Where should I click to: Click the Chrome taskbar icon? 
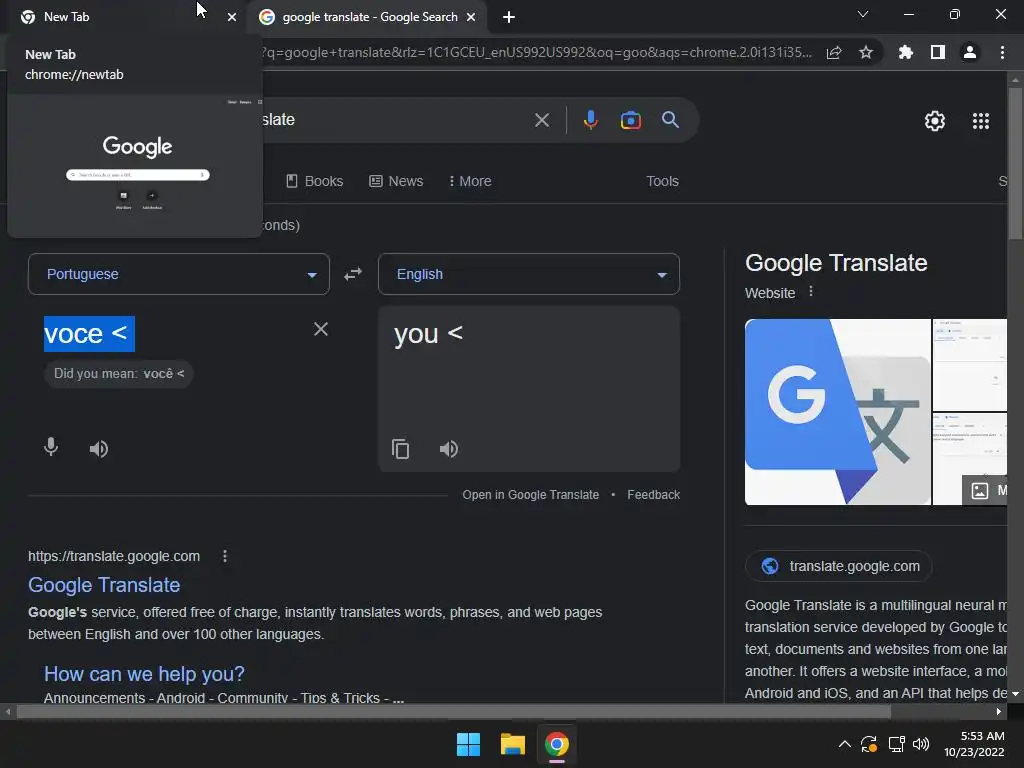(x=556, y=744)
